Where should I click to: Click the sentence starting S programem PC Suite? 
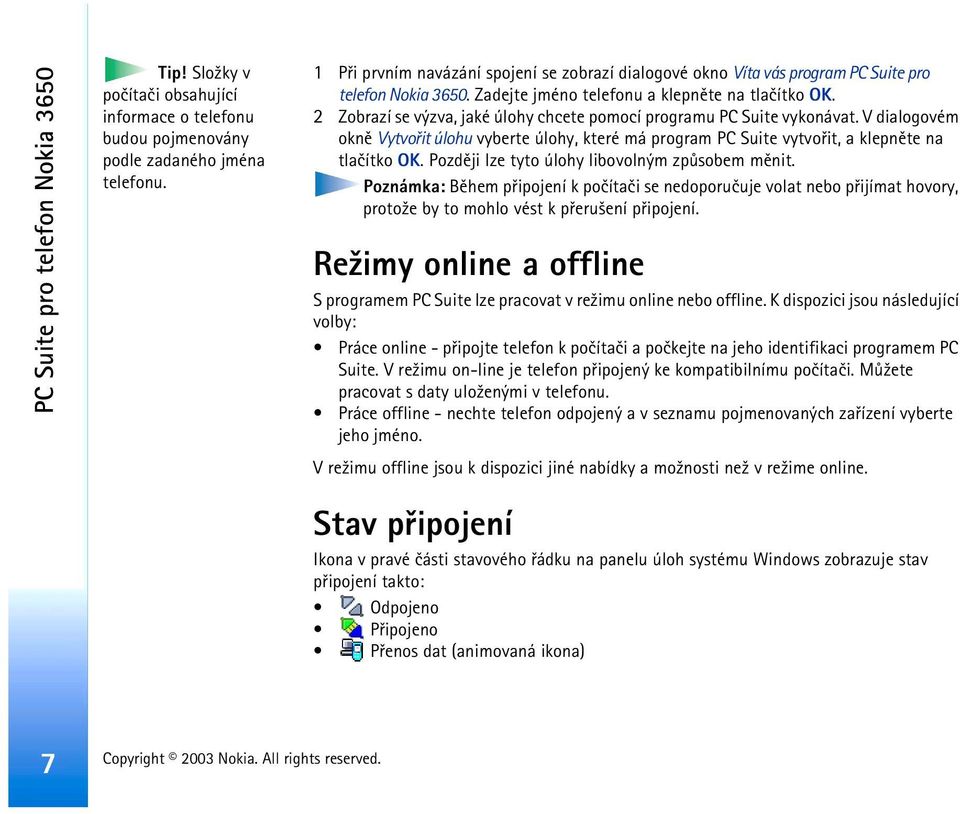tap(636, 311)
